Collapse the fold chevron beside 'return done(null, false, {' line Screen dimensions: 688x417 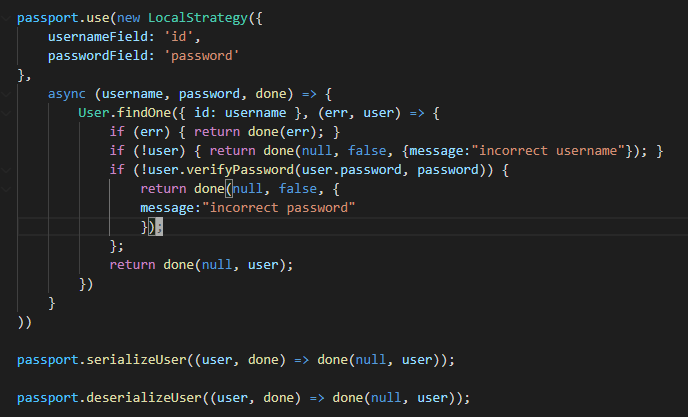click(x=6, y=189)
